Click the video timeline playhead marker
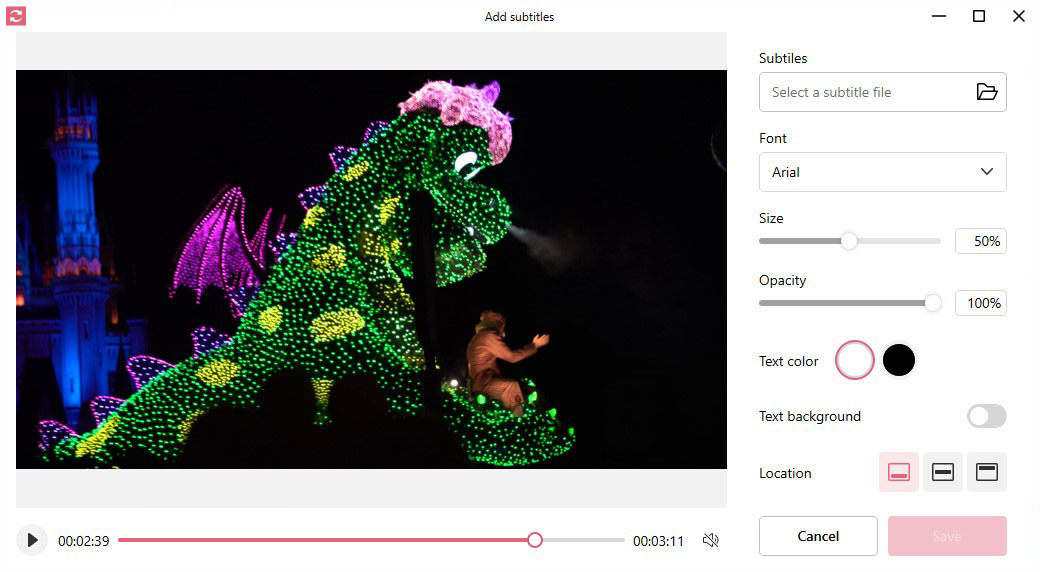1040x572 pixels. [x=535, y=540]
